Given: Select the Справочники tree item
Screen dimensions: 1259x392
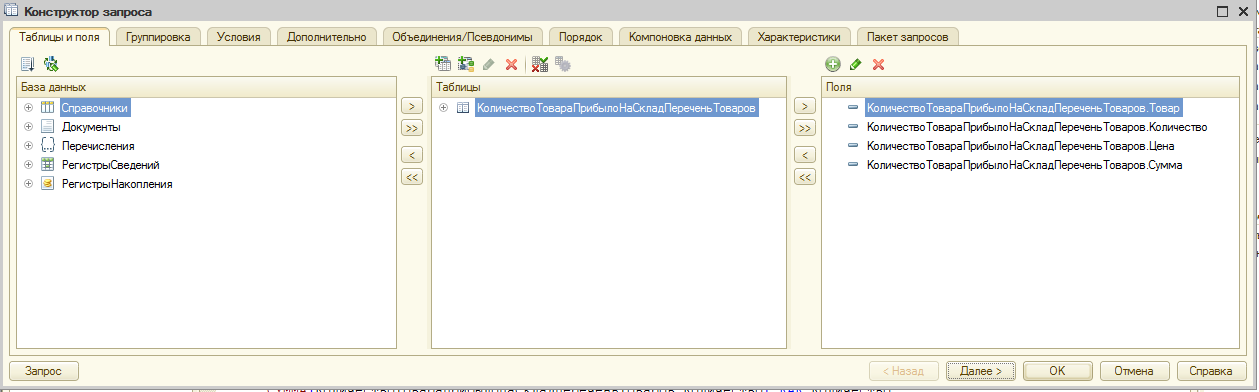Looking at the screenshot, I should click(x=95, y=107).
